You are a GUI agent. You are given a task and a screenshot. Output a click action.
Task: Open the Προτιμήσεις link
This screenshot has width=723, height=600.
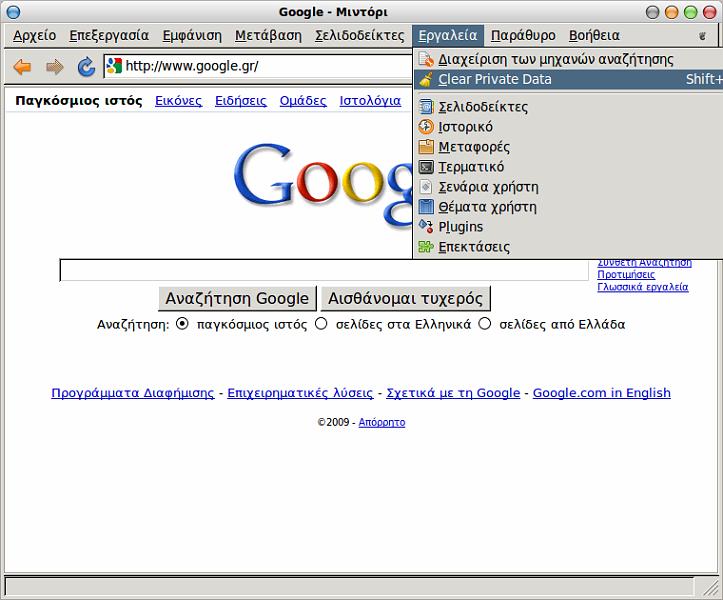[x=626, y=274]
